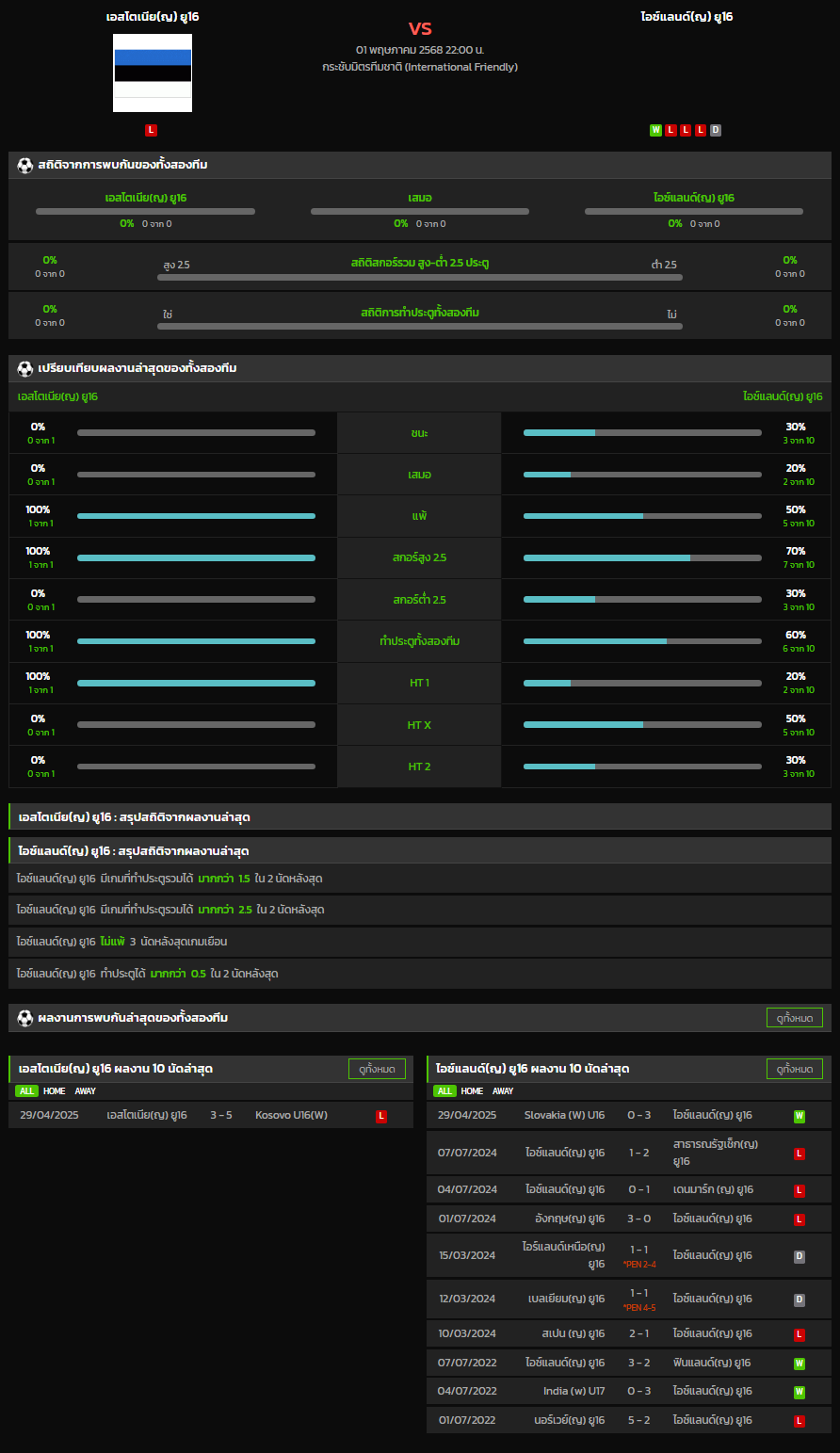
Task: Click the 3 - 5 score in Estonia's results
Action: (x=221, y=1116)
